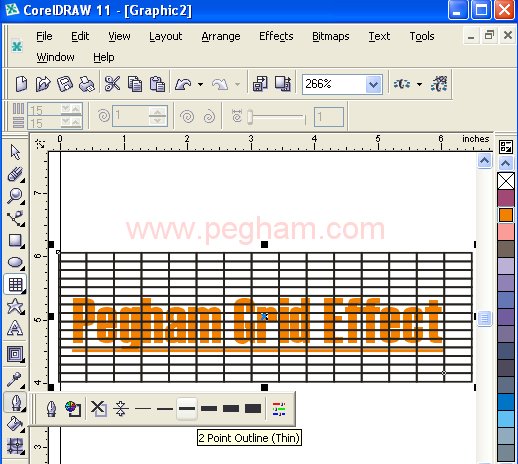Click the Redo arrow icon
Viewport: 518px width, 464px height.
click(x=220, y=84)
